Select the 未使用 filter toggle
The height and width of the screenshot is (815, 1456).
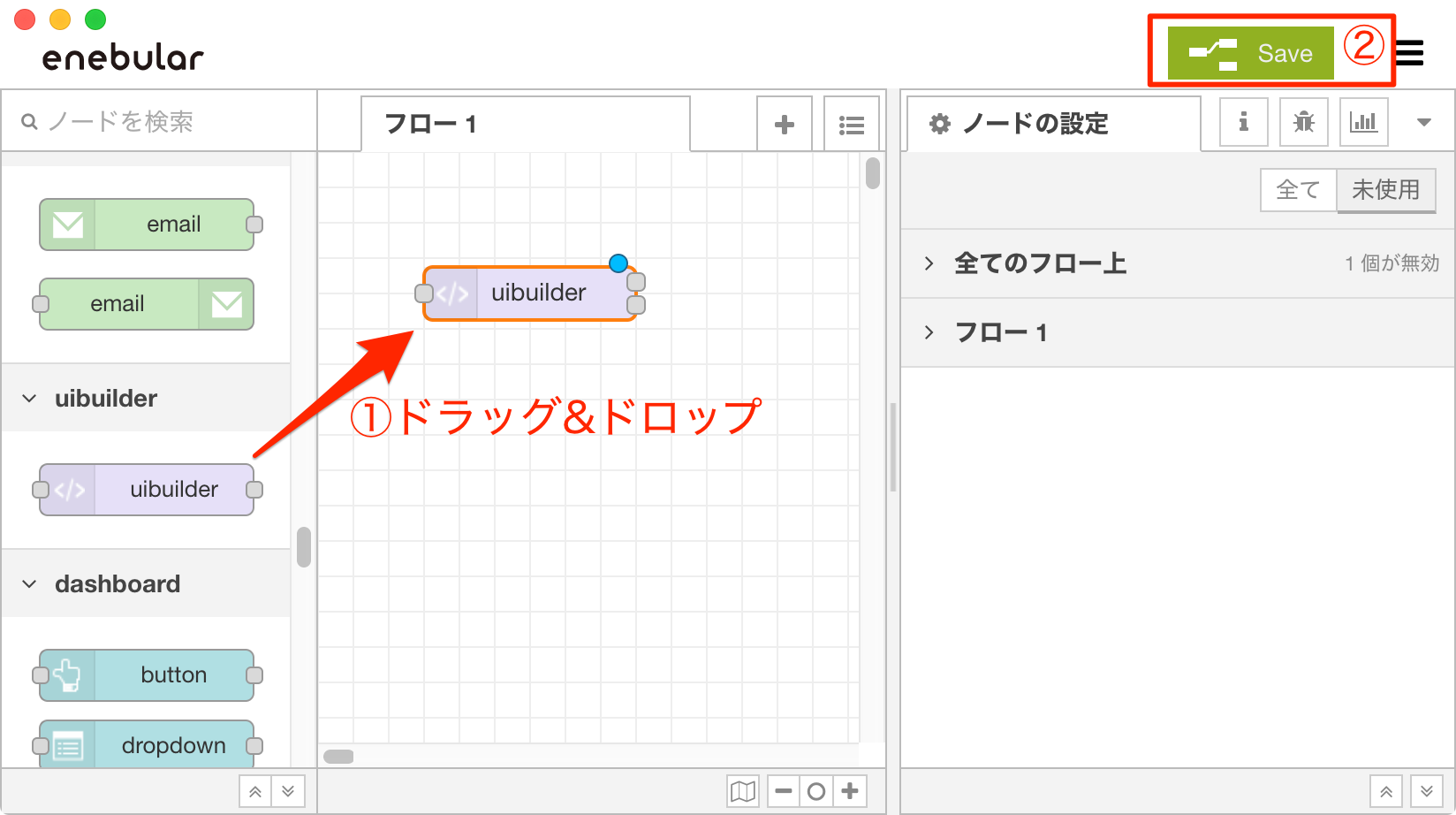[x=1386, y=190]
